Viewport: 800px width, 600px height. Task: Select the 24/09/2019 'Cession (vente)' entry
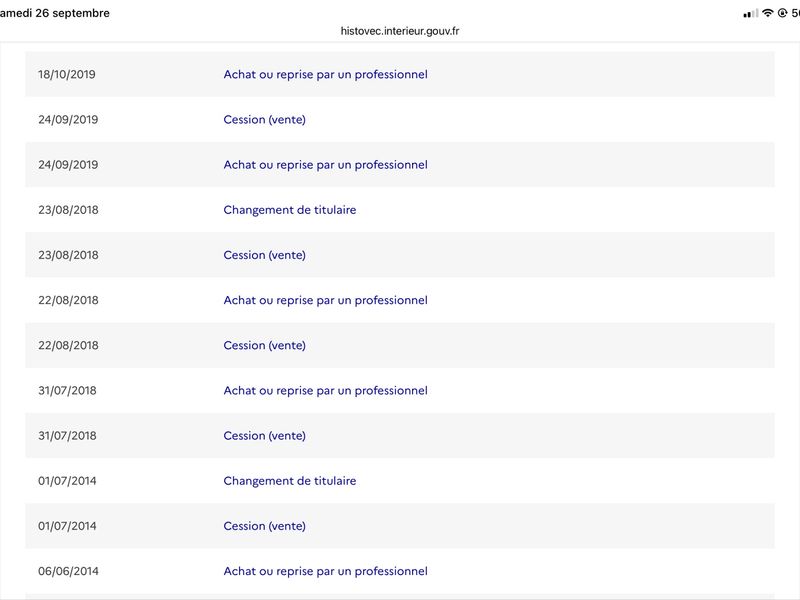point(400,119)
